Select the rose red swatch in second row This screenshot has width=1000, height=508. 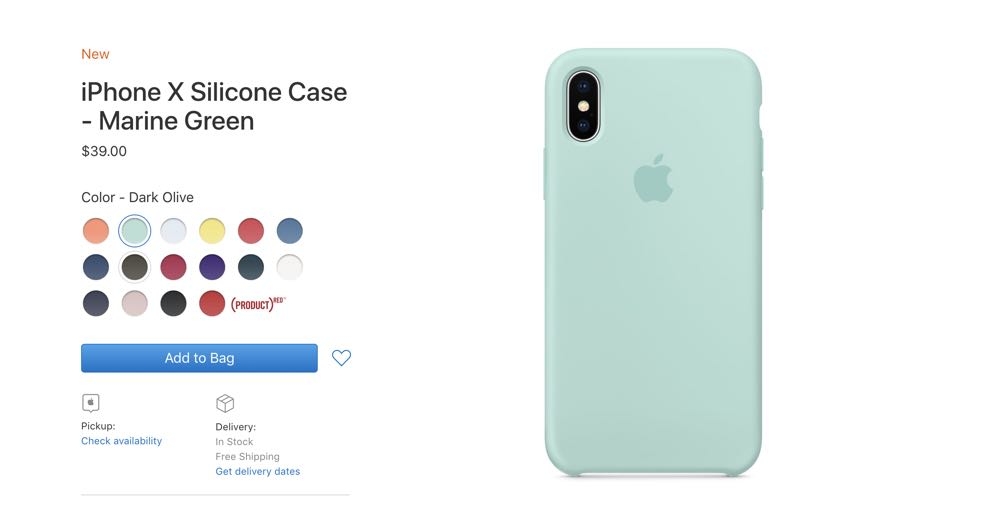point(173,267)
